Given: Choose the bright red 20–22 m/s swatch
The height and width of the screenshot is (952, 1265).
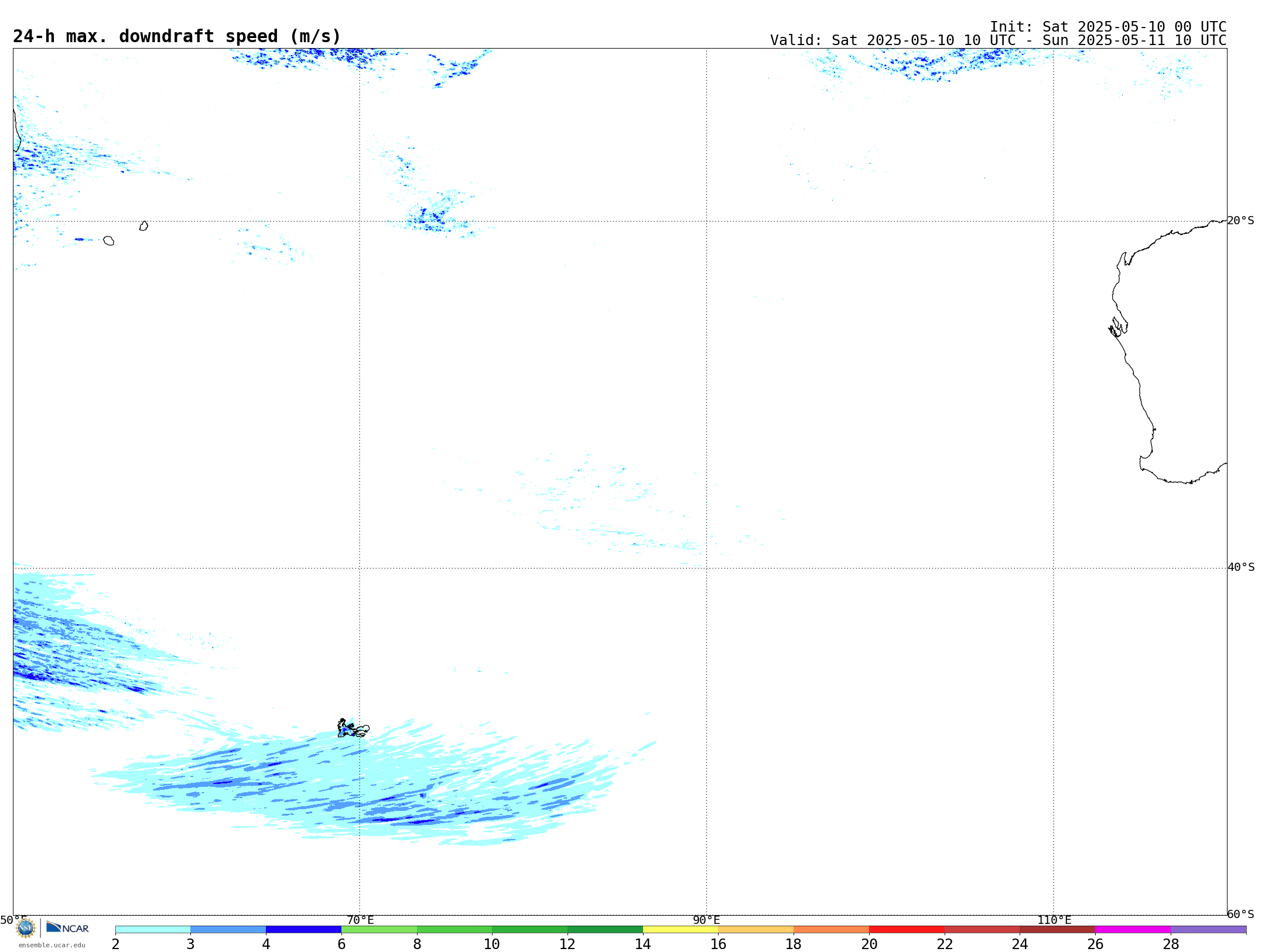Looking at the screenshot, I should (907, 930).
